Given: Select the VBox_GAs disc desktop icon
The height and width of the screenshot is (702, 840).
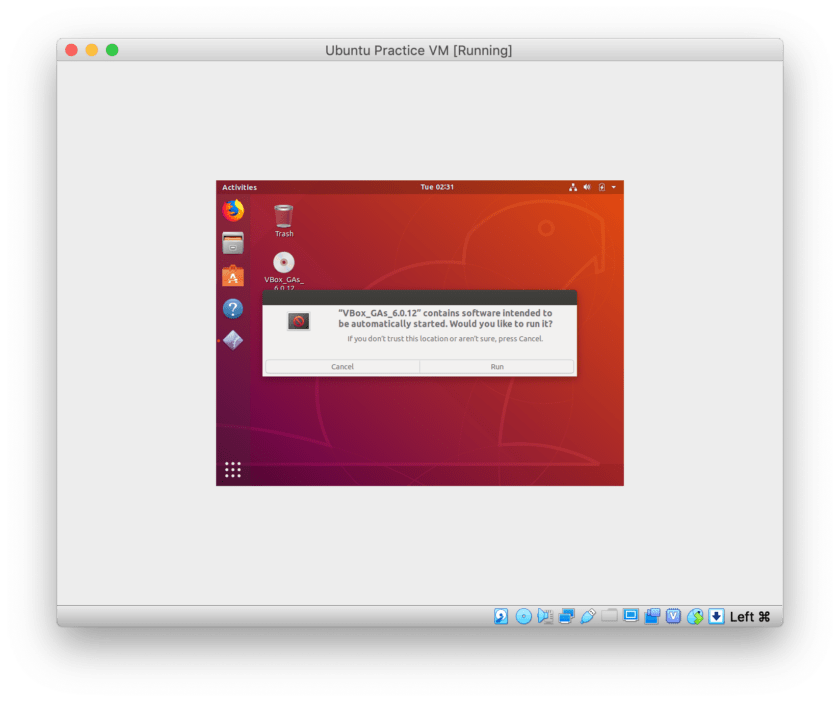Looking at the screenshot, I should (x=284, y=271).
